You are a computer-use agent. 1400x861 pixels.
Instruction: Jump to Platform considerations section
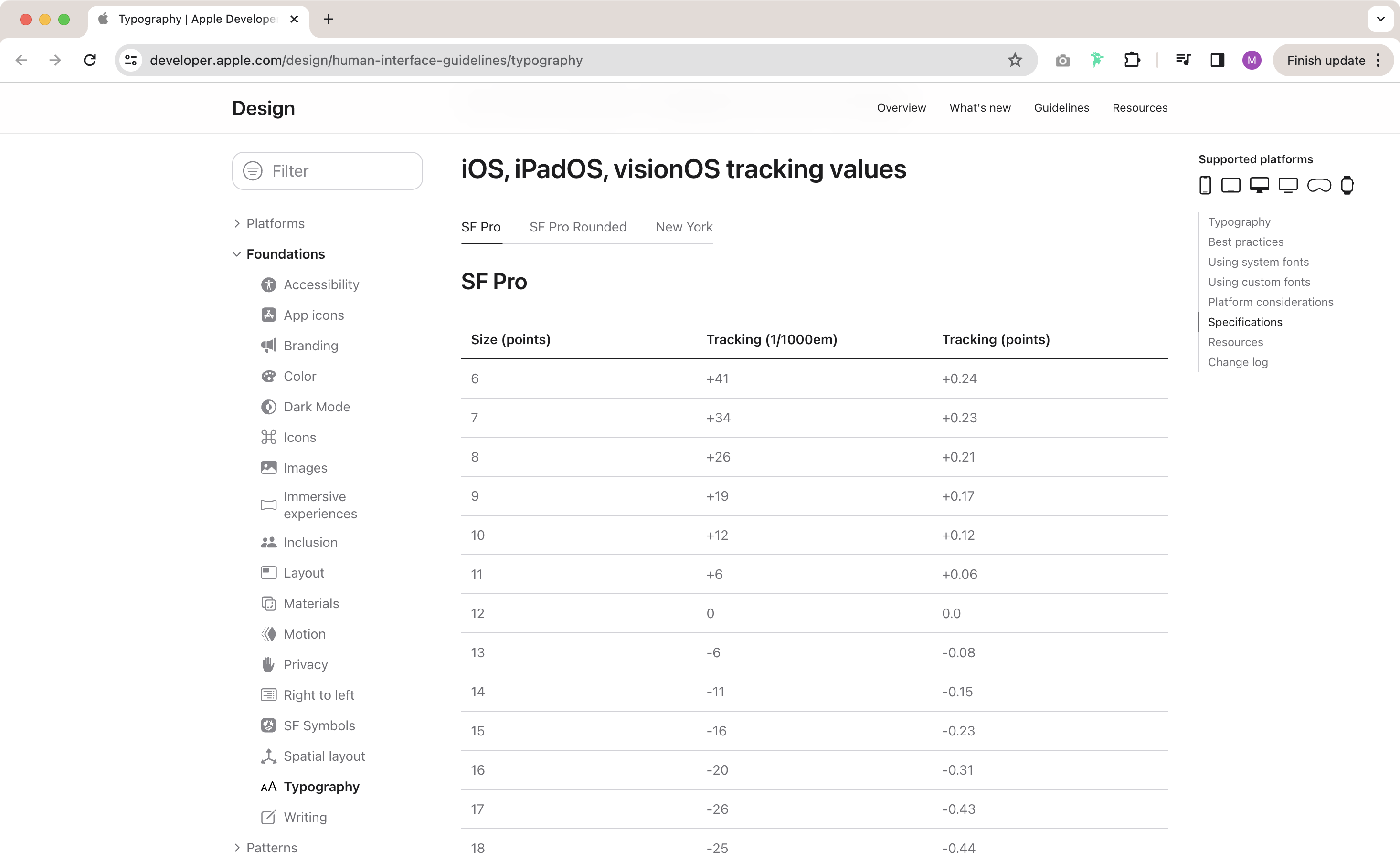[1270, 302]
